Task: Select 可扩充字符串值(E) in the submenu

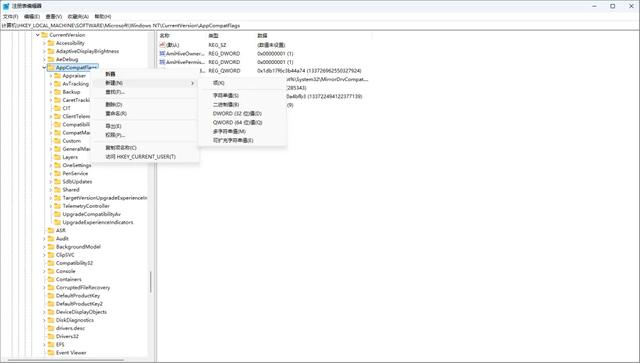Action: coord(242,140)
